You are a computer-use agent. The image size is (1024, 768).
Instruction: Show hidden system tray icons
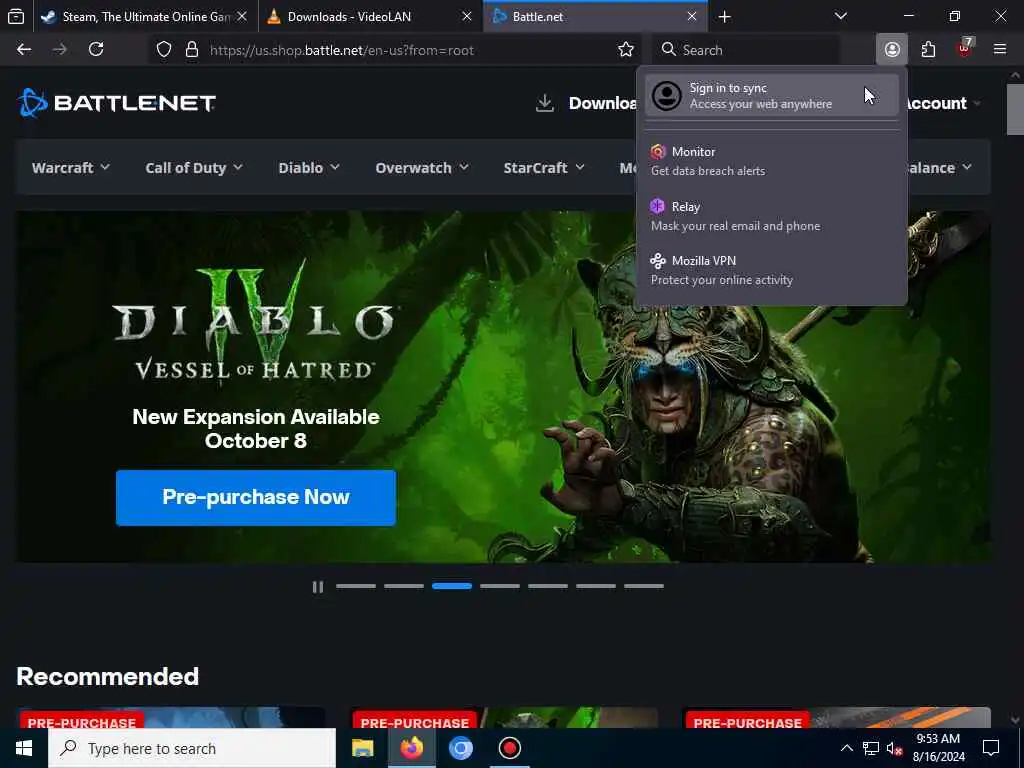pyautogui.click(x=846, y=748)
